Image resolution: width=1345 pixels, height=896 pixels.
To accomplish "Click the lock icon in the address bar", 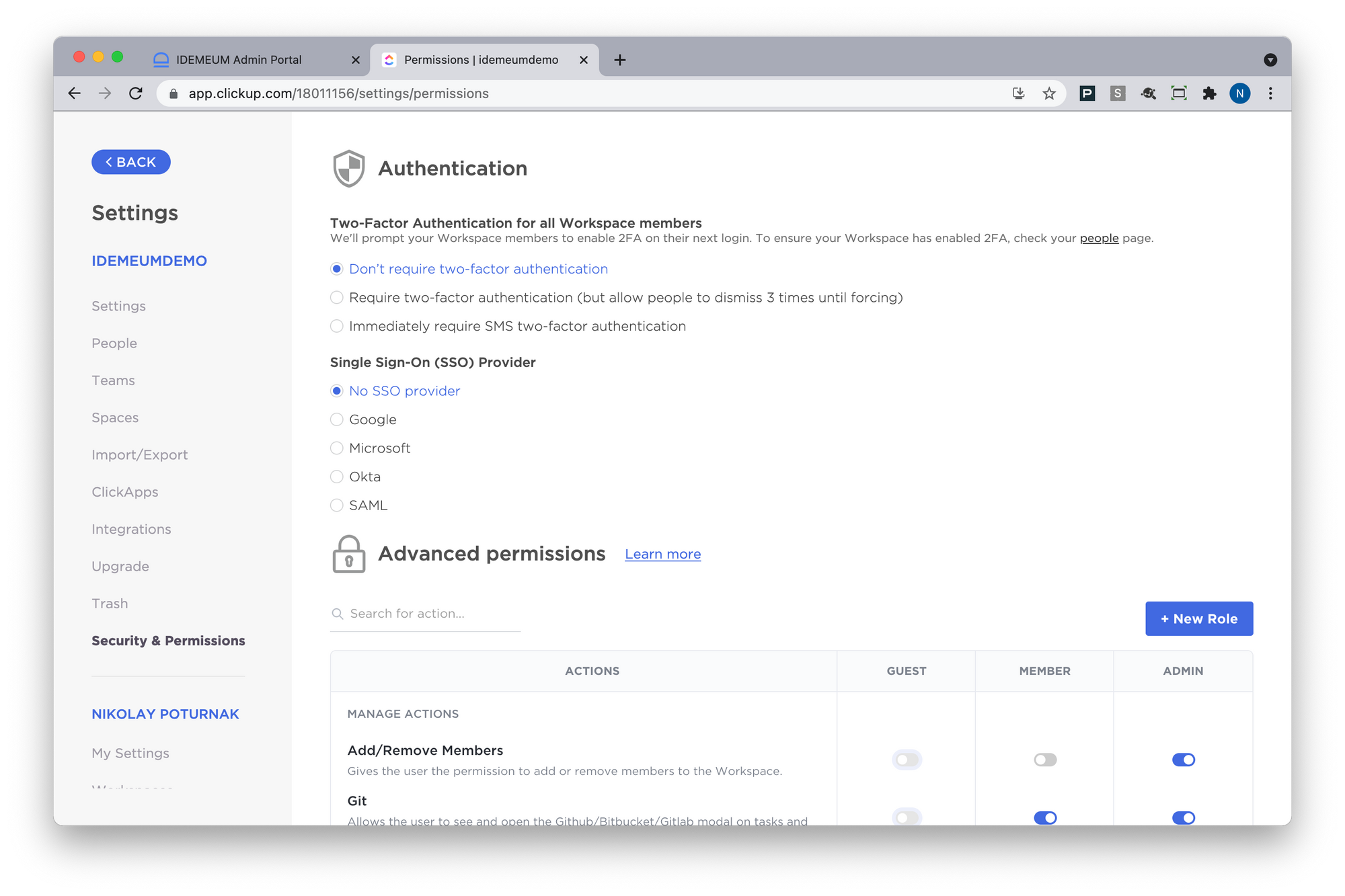I will (174, 94).
